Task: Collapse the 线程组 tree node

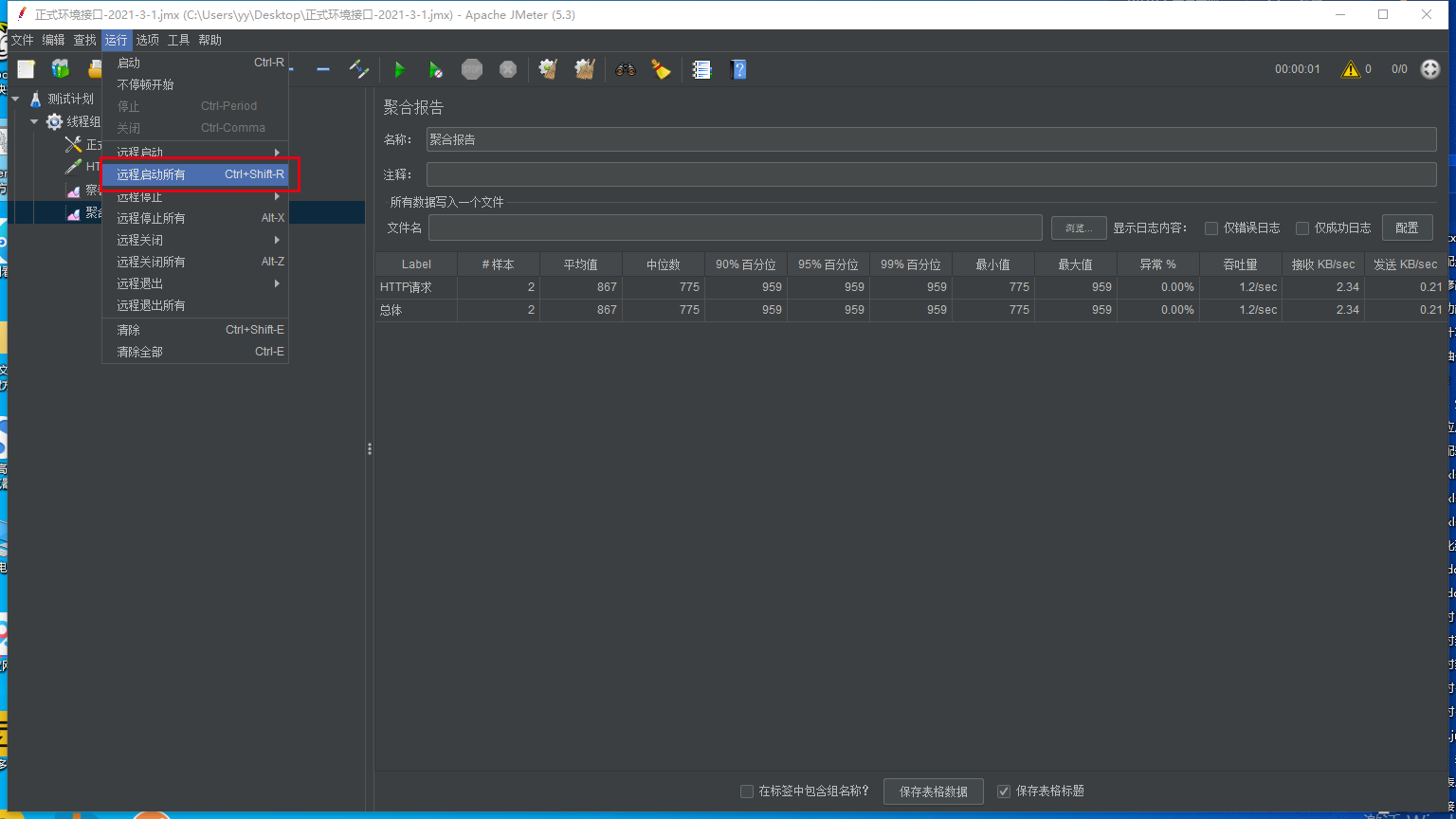Action: [34, 121]
